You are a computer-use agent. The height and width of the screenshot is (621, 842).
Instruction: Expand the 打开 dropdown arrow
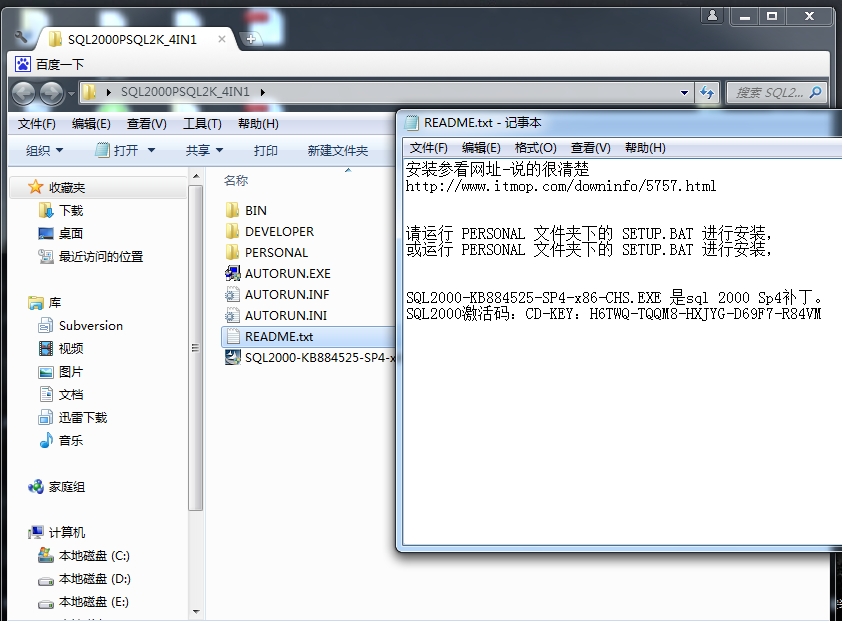(x=151, y=150)
